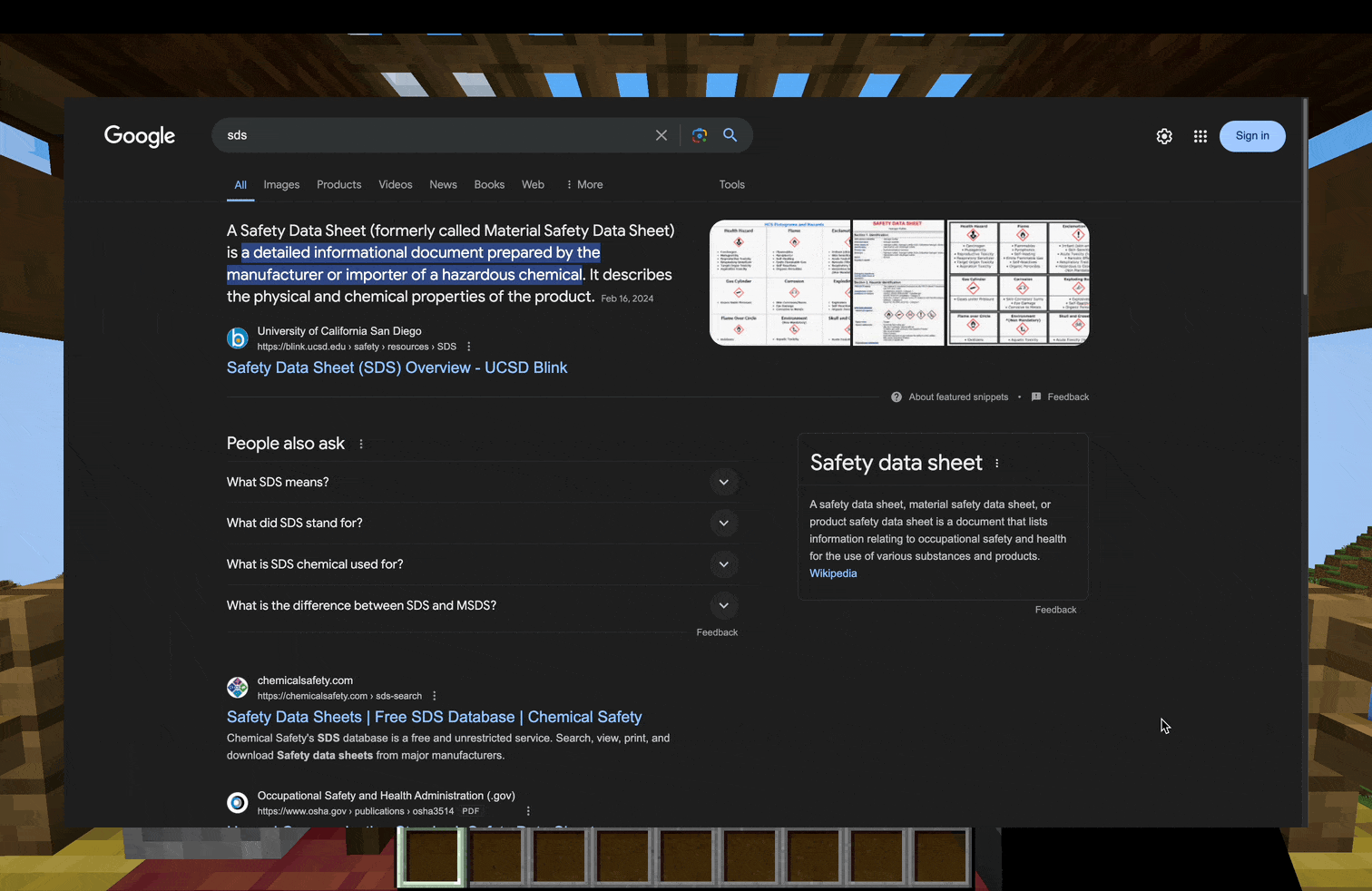Open the Safety Data Sheet Overview UCSD Blink link
The height and width of the screenshot is (891, 1372).
[x=397, y=367]
